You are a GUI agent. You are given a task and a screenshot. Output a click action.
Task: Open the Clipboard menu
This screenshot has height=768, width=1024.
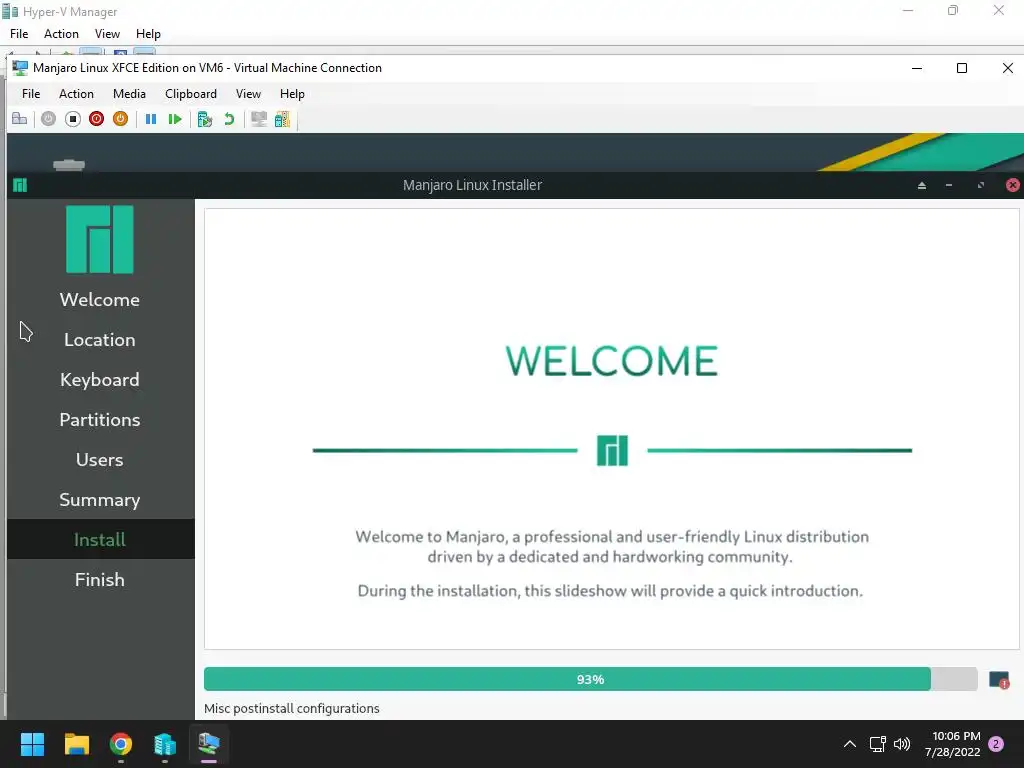pos(191,94)
